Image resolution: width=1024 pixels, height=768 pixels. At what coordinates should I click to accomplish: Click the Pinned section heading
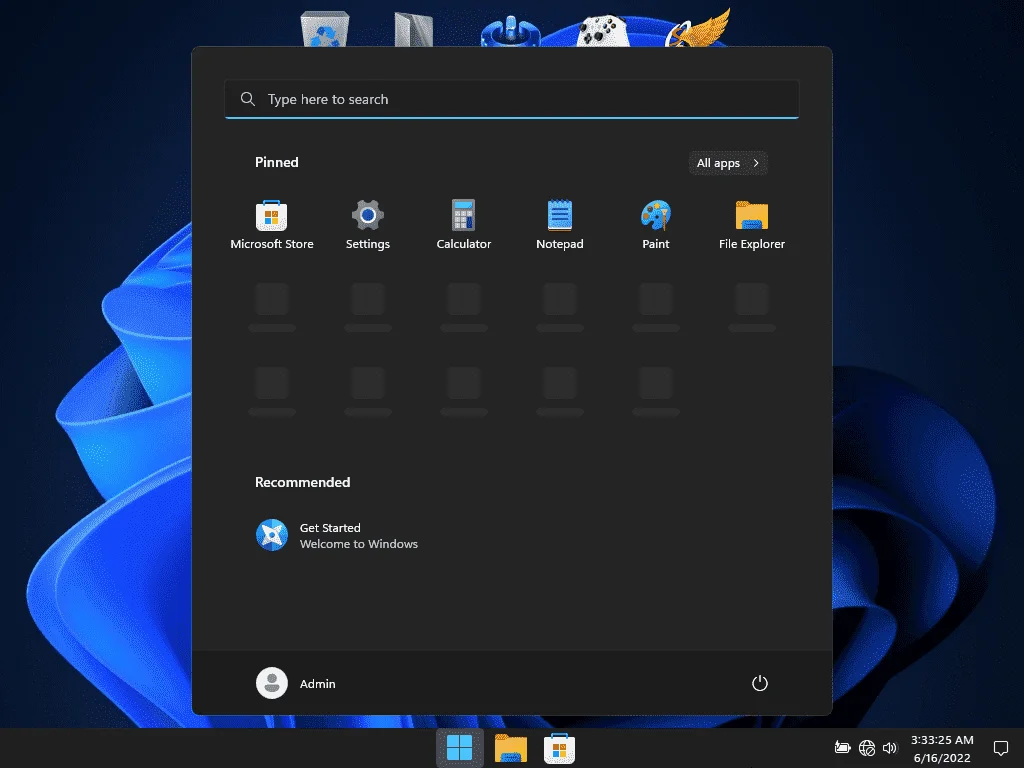pos(276,162)
